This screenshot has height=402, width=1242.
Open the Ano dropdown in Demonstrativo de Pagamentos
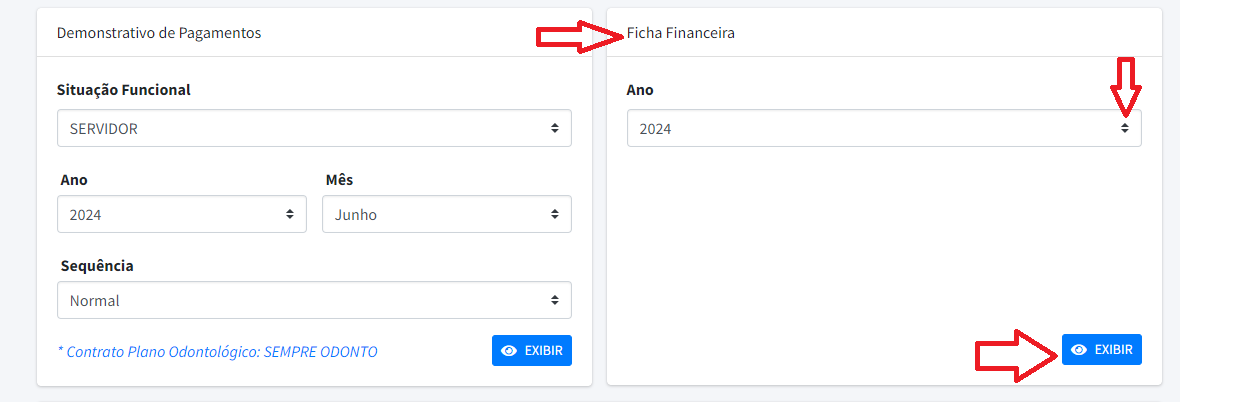click(x=170, y=214)
